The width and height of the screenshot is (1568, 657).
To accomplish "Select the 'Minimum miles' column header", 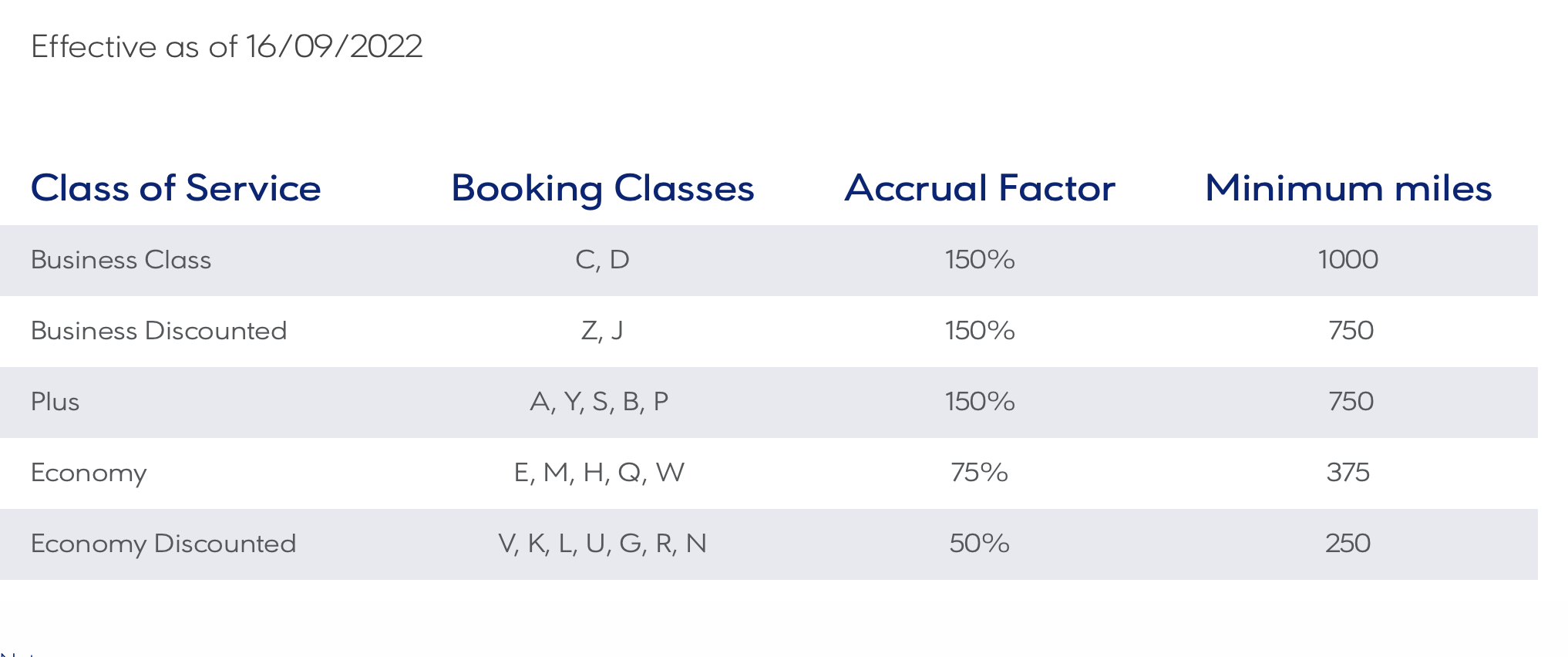I will coord(1348,188).
